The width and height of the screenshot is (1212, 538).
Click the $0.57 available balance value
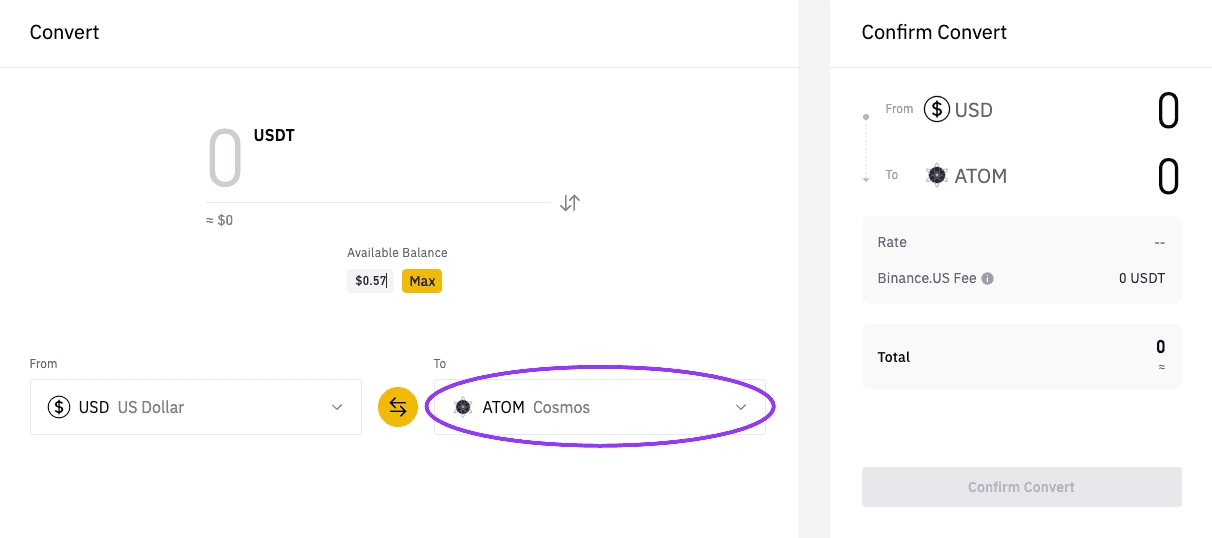tap(371, 281)
